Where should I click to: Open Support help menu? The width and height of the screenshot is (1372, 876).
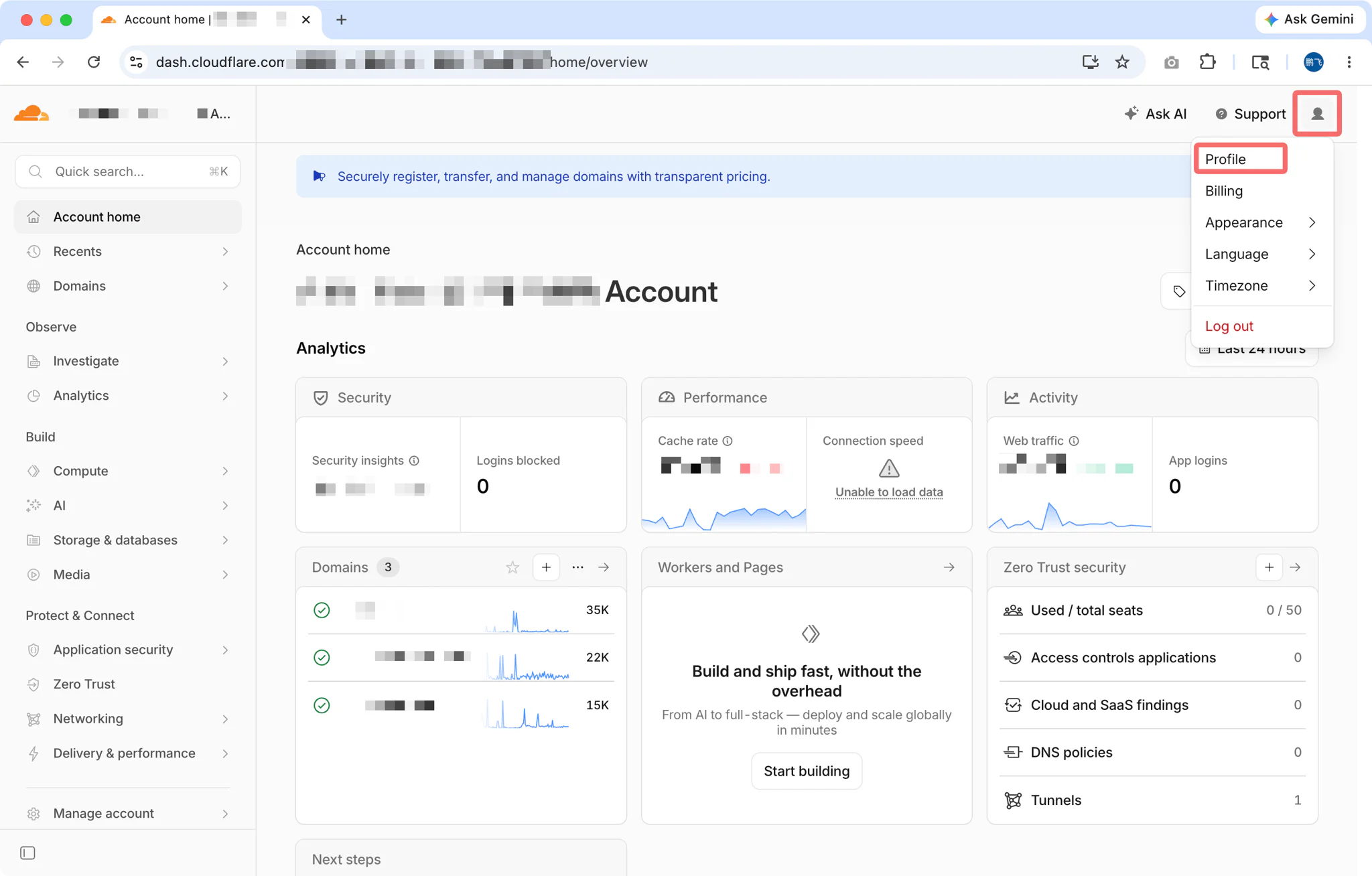click(1251, 114)
